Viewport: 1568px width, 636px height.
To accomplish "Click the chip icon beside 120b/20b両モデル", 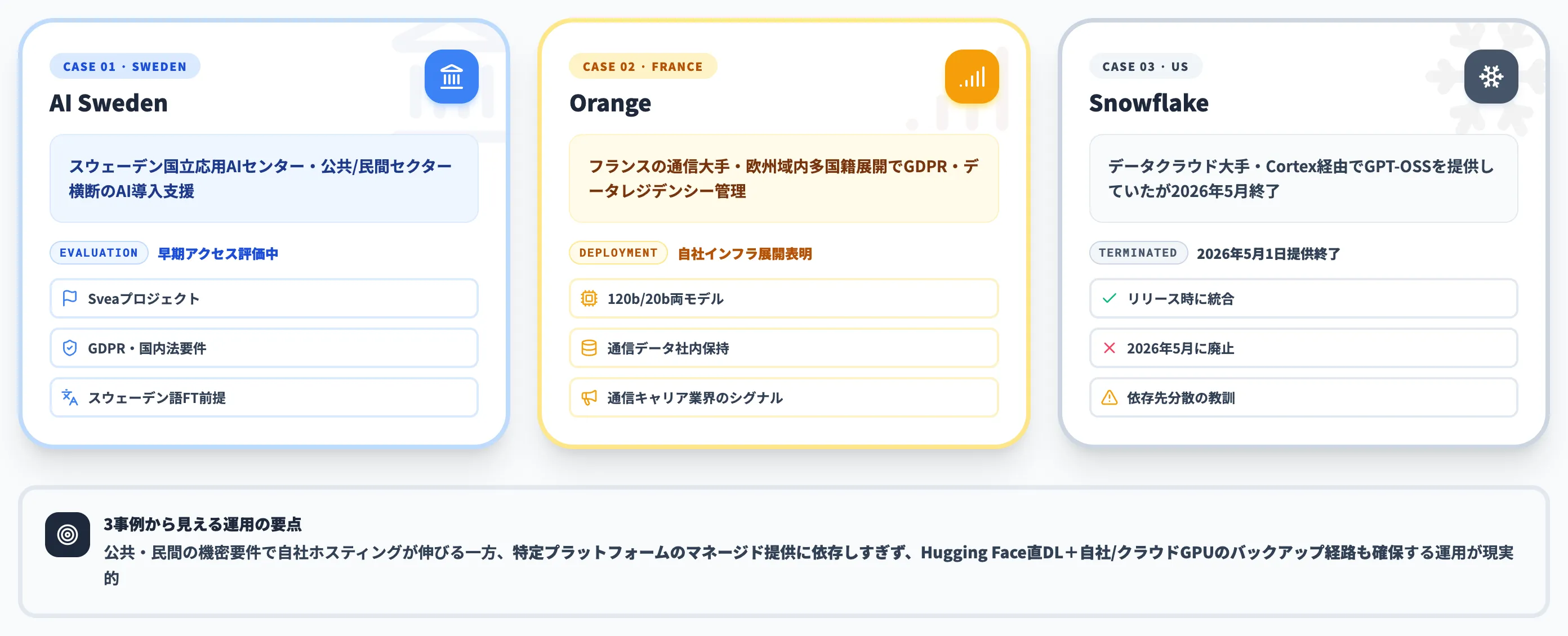I will pyautogui.click(x=589, y=298).
